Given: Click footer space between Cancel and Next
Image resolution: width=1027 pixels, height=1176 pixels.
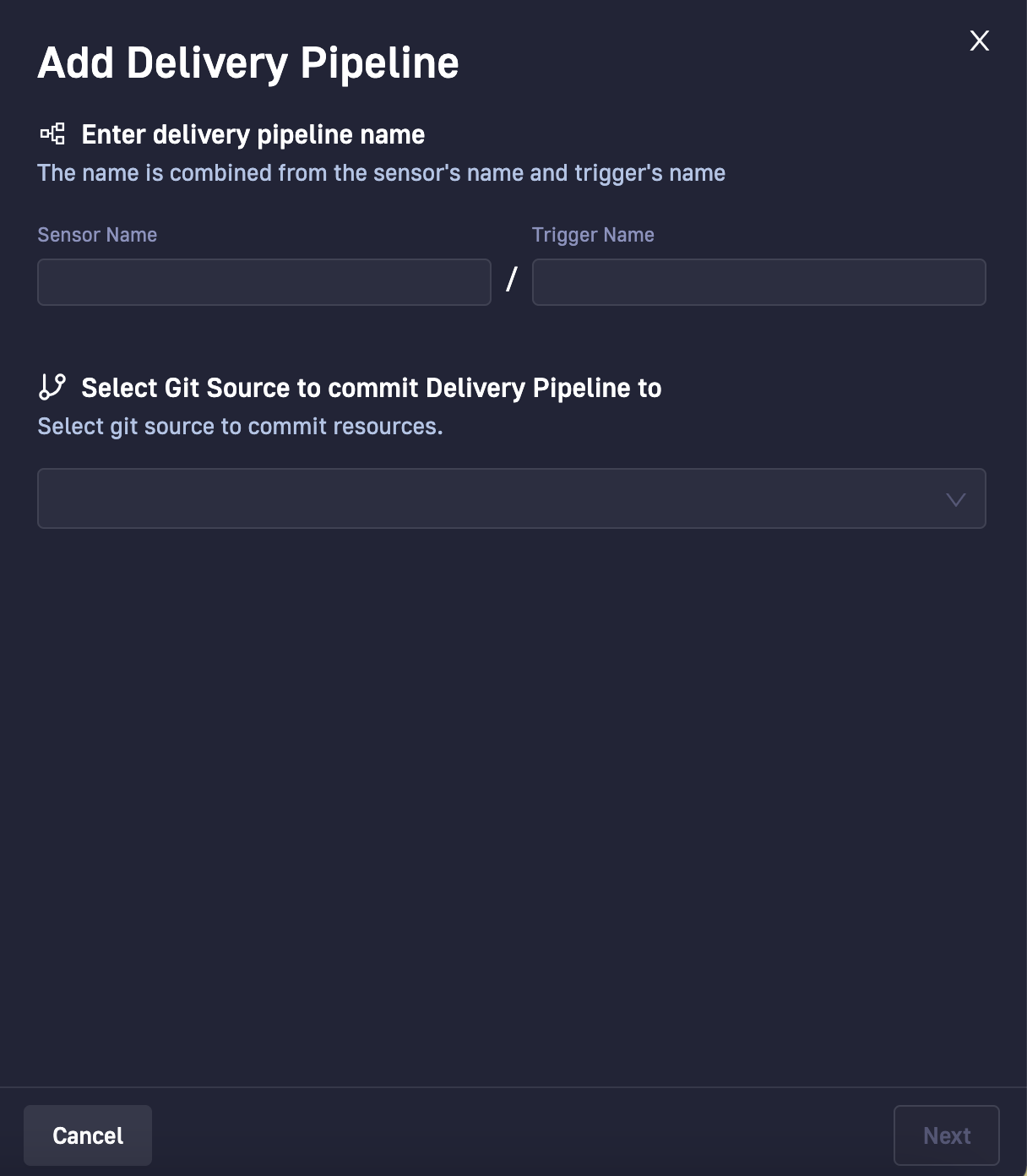Looking at the screenshot, I should pos(524,1135).
